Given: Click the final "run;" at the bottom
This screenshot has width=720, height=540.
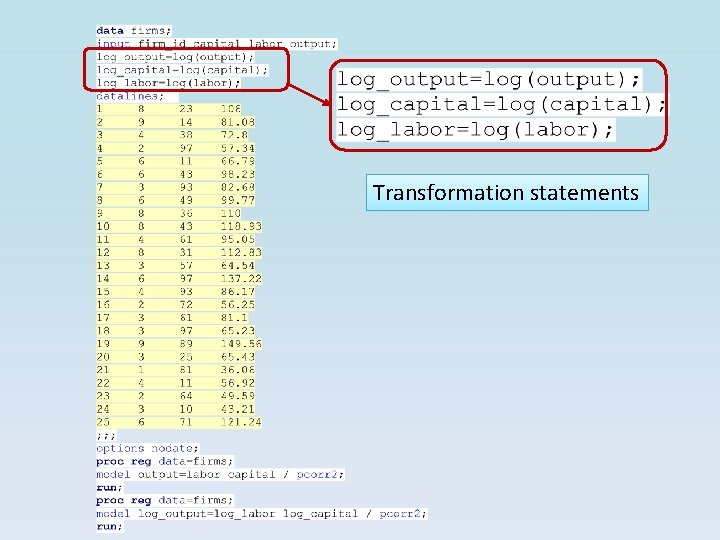Looking at the screenshot, I should [x=109, y=526].
